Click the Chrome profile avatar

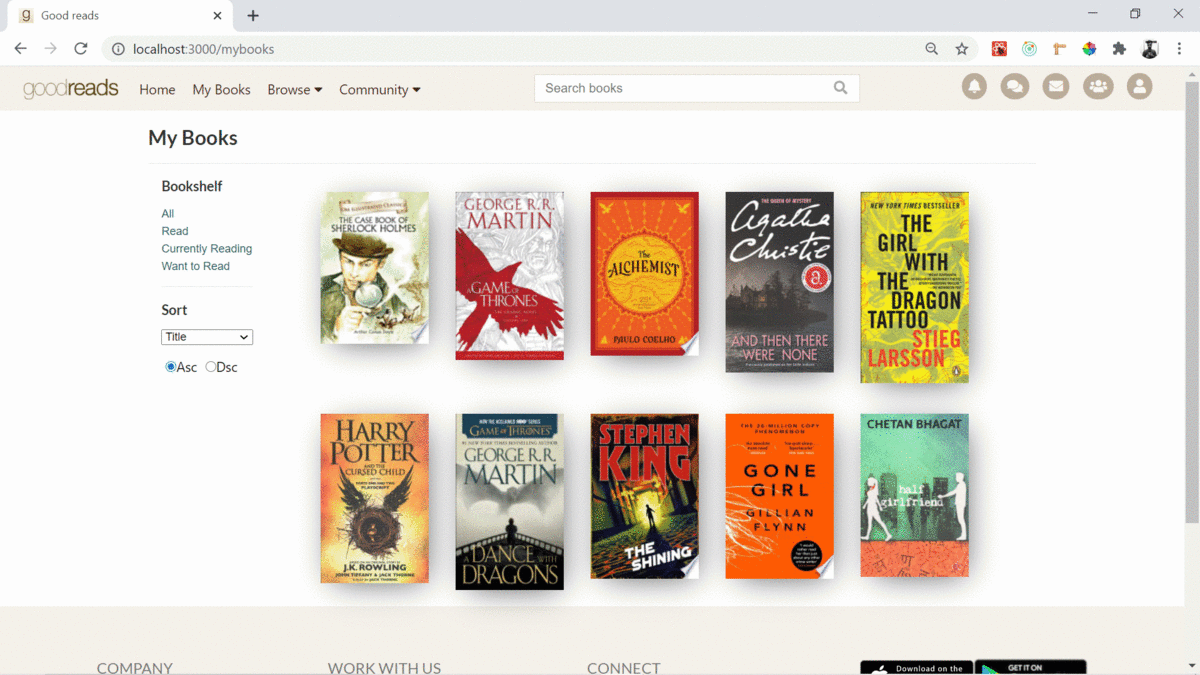pyautogui.click(x=1150, y=49)
